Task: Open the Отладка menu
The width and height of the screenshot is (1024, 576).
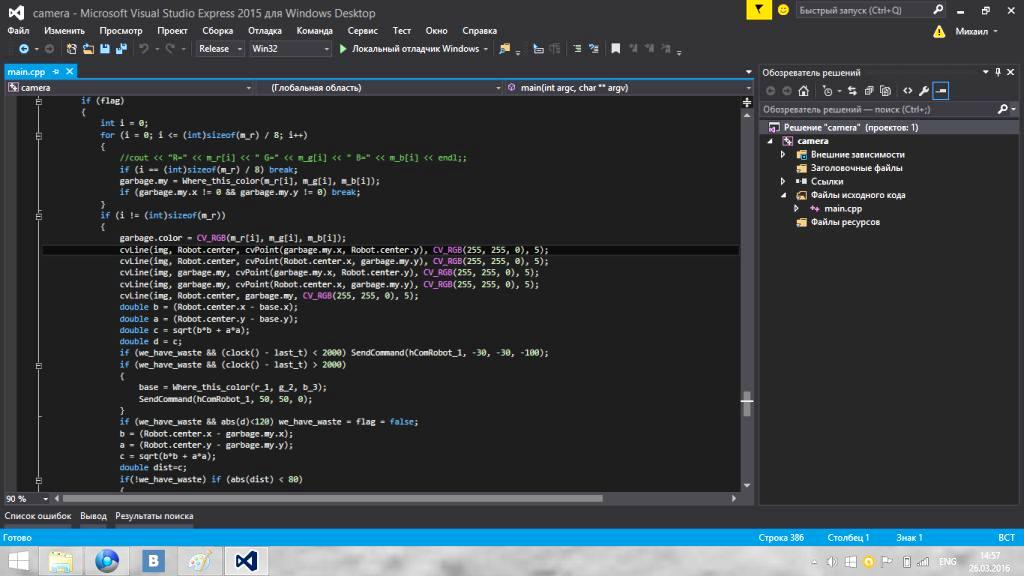Action: coord(264,31)
